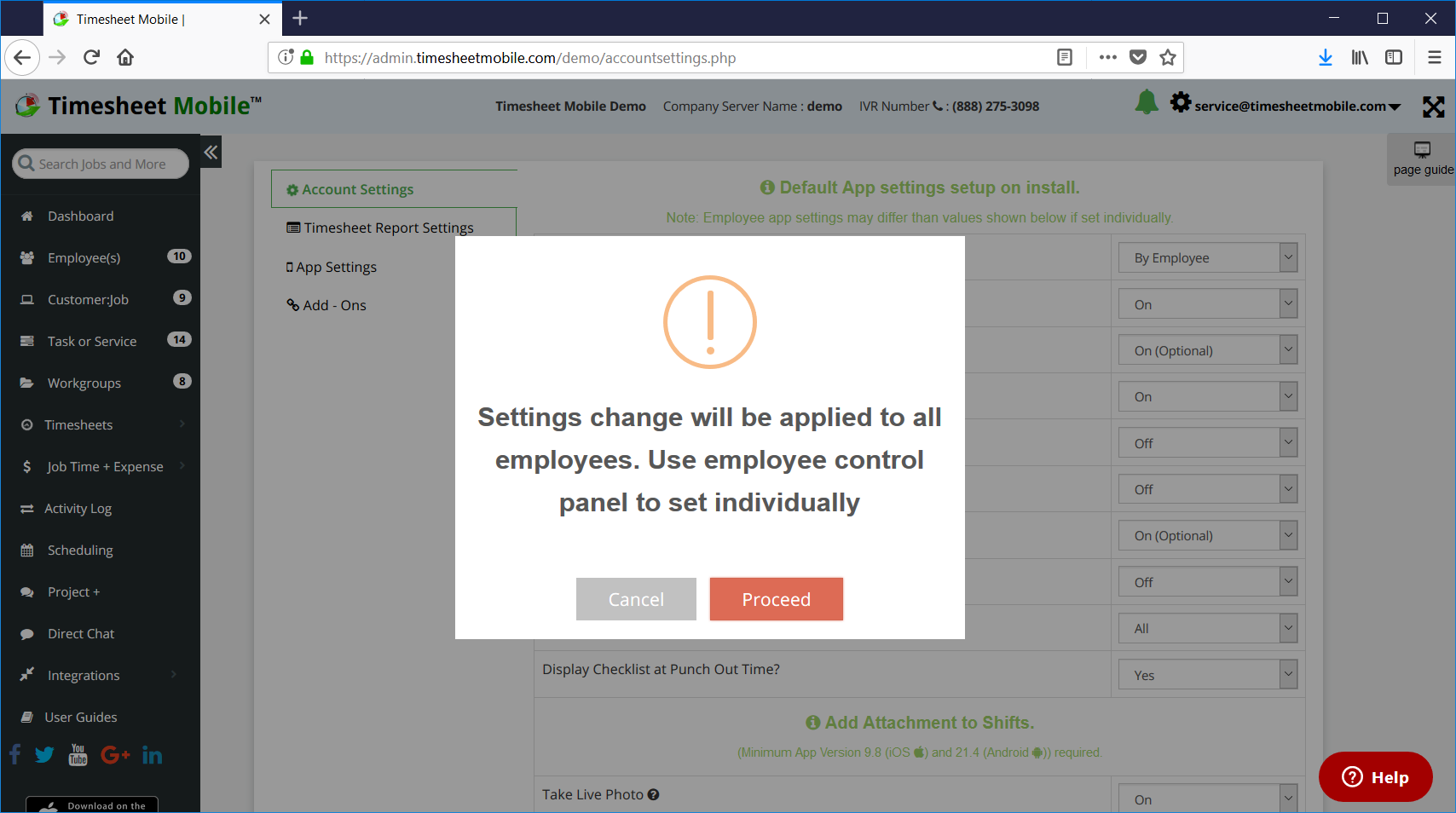
Task: Open the Help chat button
Action: (x=1375, y=776)
